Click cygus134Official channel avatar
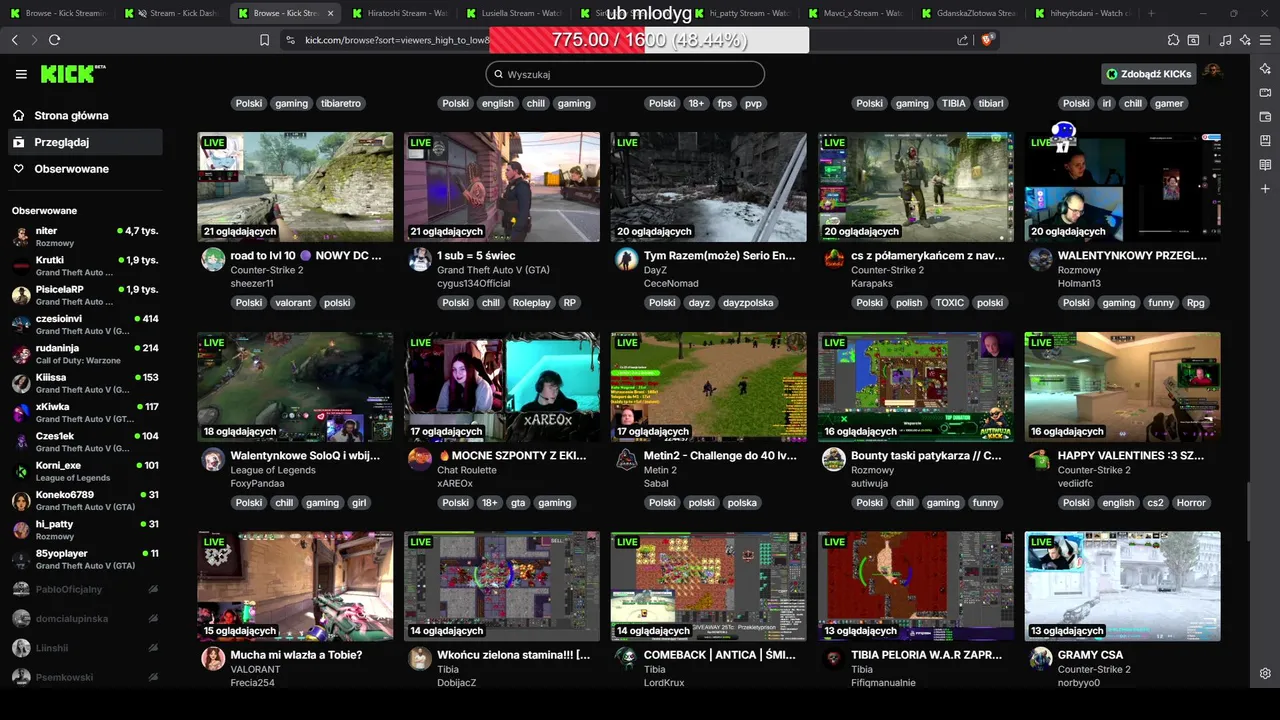Image resolution: width=1280 pixels, height=720 pixels. click(x=420, y=260)
